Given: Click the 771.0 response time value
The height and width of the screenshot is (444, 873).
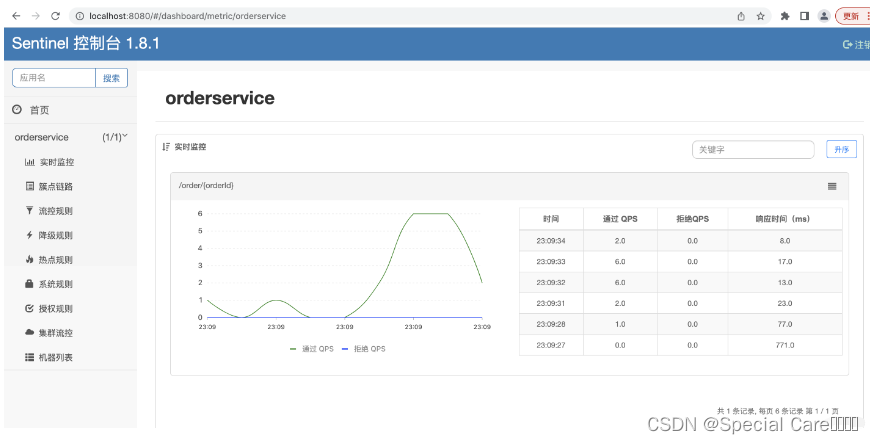Looking at the screenshot, I should [785, 345].
